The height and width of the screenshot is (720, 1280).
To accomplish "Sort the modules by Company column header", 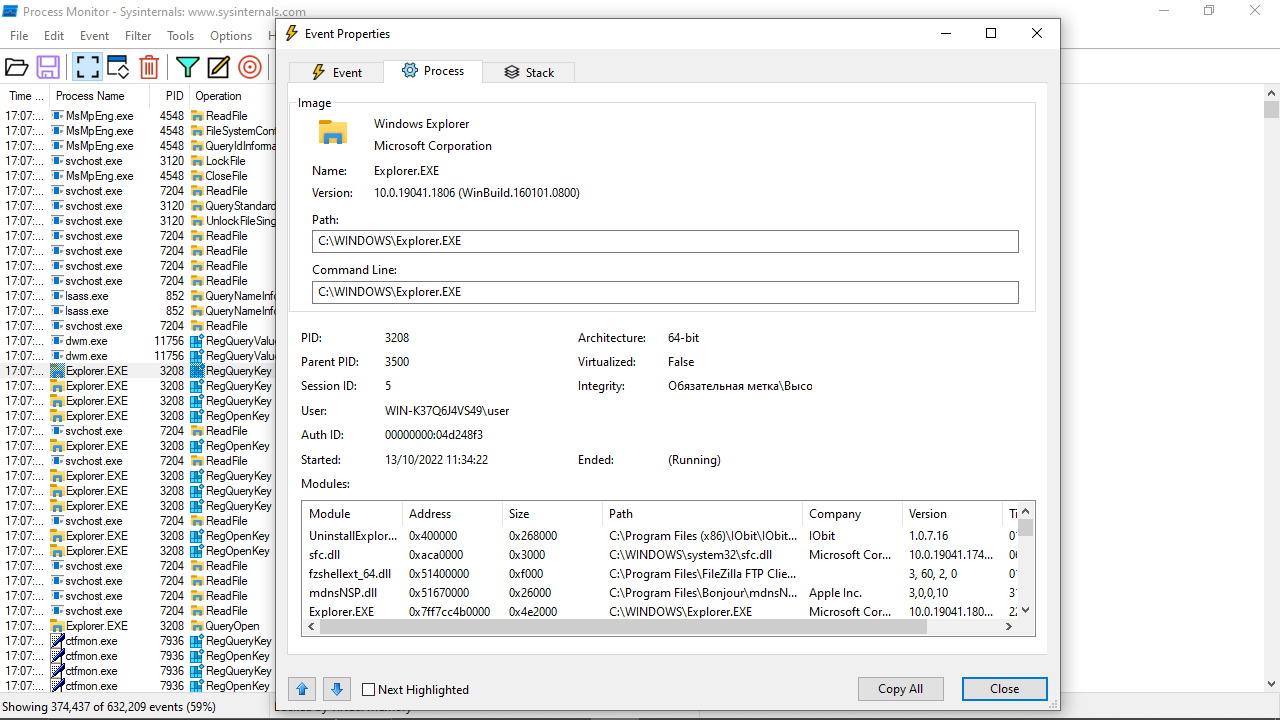I will [x=852, y=514].
